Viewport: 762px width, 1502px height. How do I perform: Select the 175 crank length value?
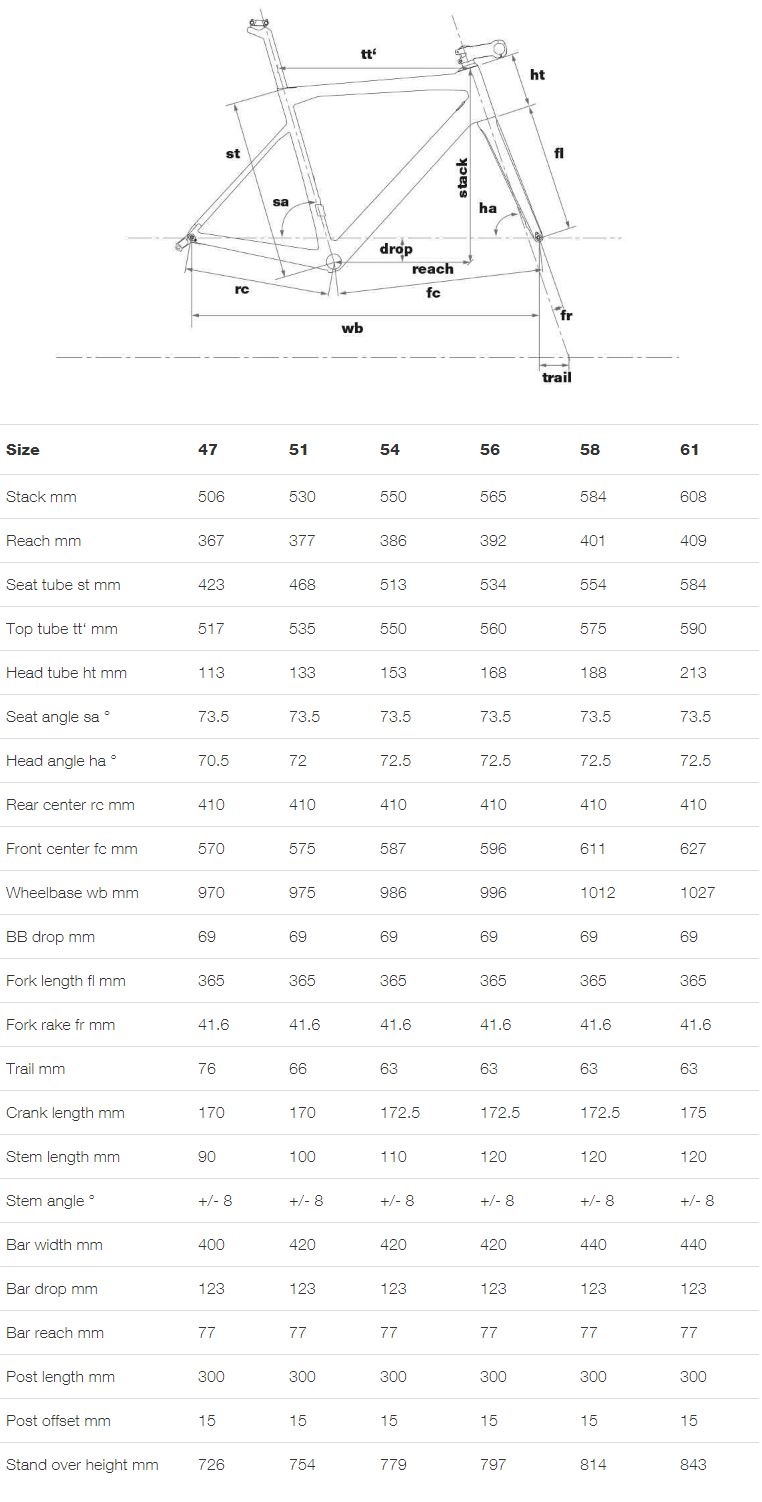pos(692,1113)
